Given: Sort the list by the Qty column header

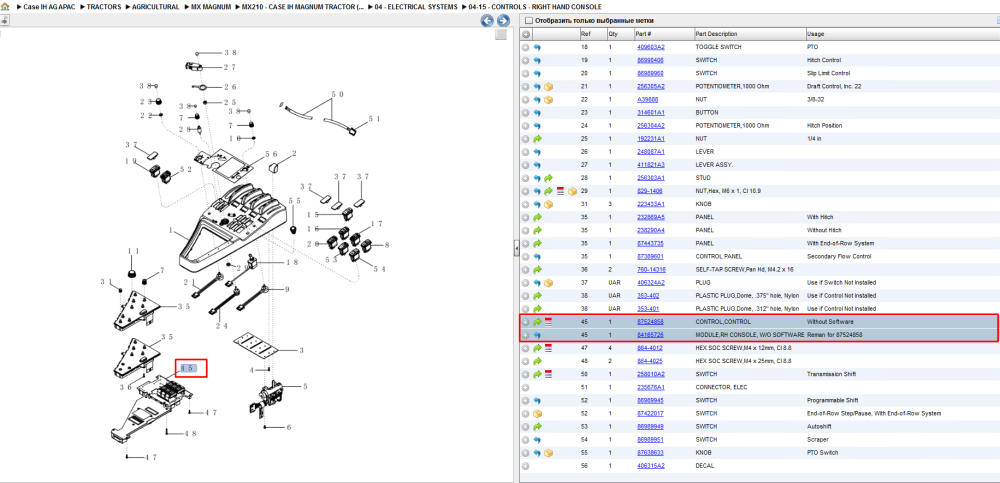Looking at the screenshot, I should 614,34.
